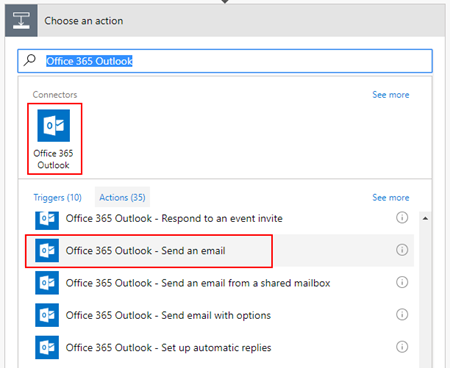
Task: Switch to the Triggers (10) tab
Action: tap(57, 197)
